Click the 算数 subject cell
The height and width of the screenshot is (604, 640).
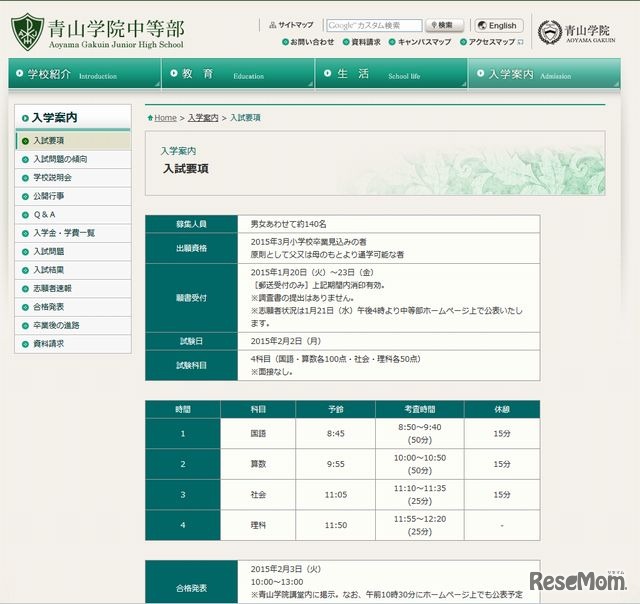[258, 464]
